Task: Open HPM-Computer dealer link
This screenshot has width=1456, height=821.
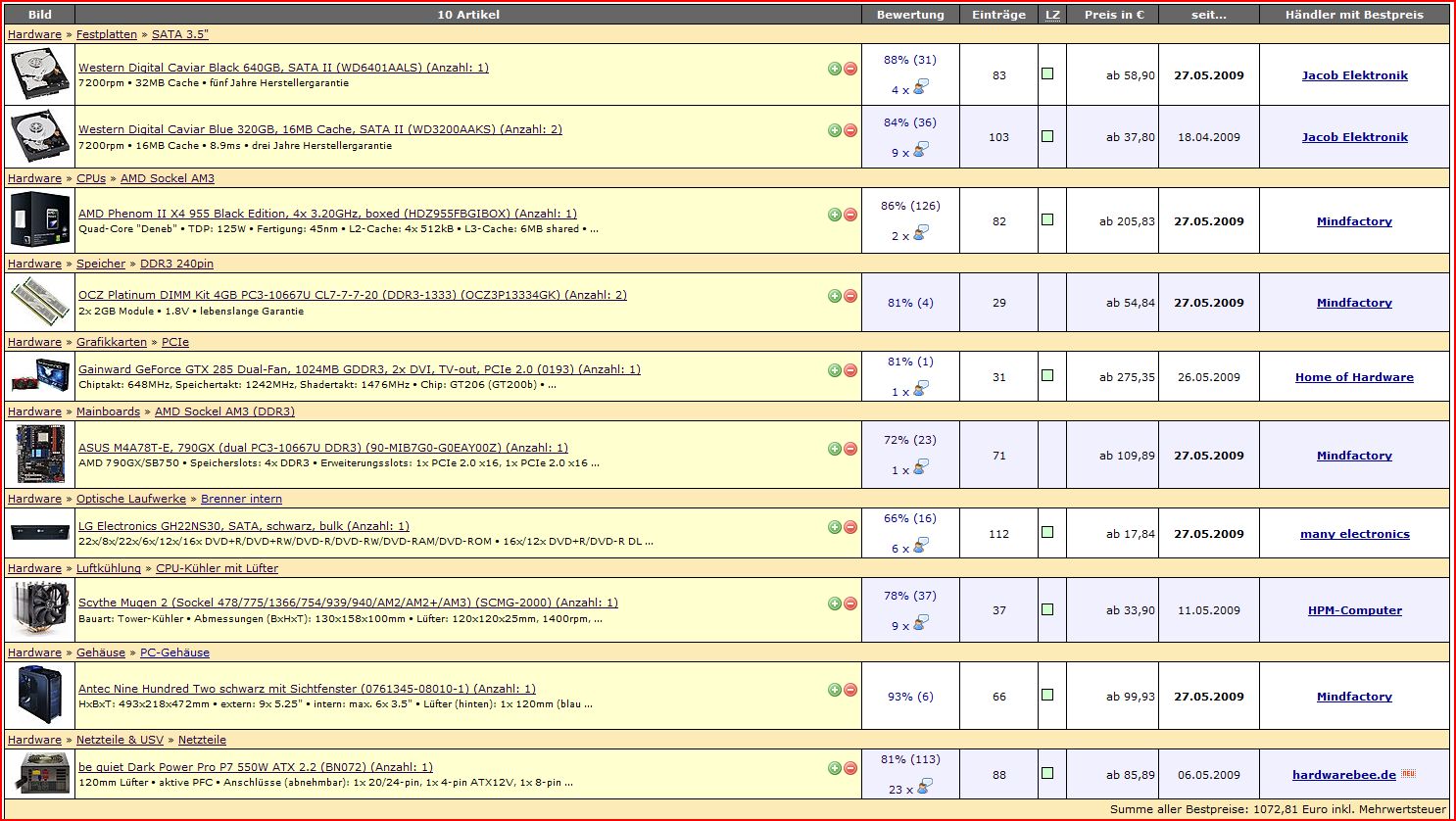Action: 1354,610
